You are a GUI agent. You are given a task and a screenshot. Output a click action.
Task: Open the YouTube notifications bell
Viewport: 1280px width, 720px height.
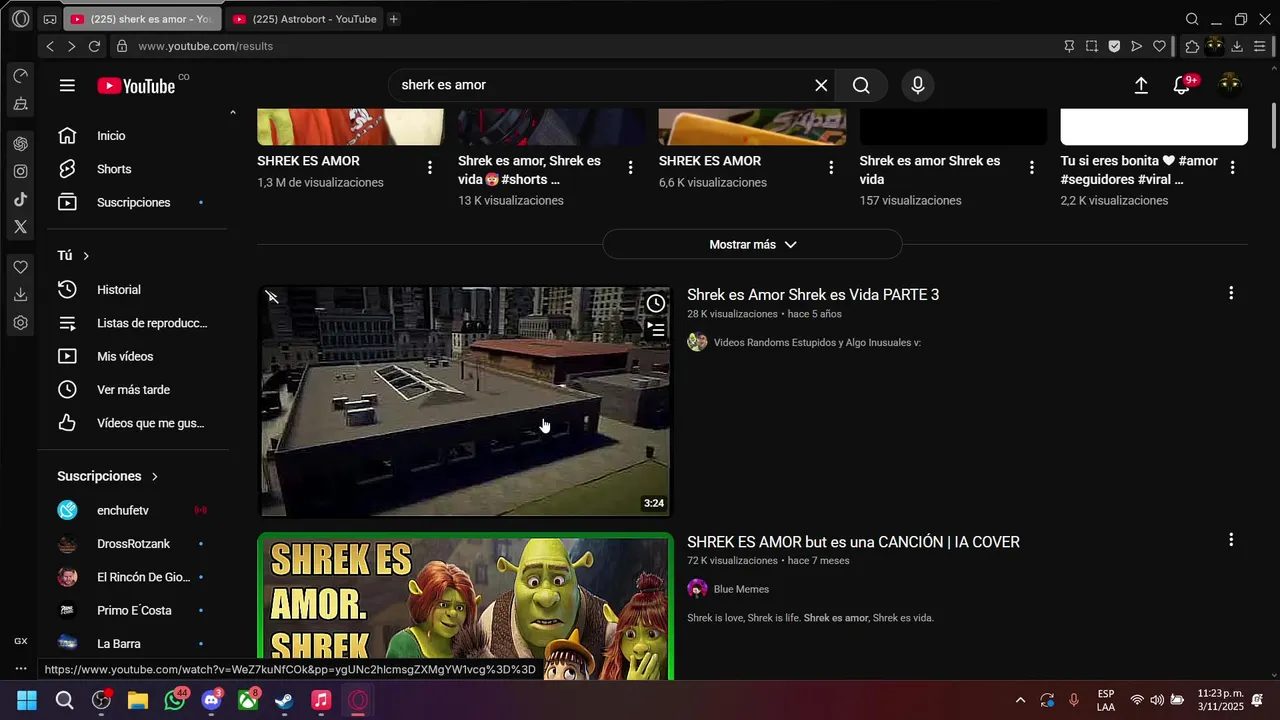(x=1182, y=86)
